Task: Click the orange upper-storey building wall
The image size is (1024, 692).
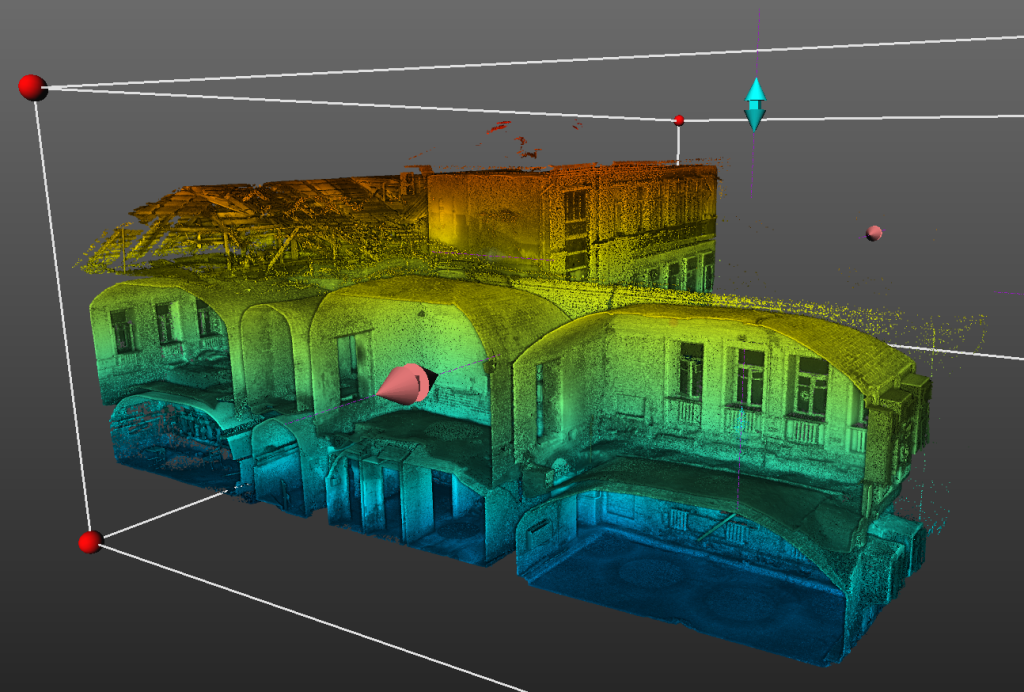Action: [x=480, y=215]
